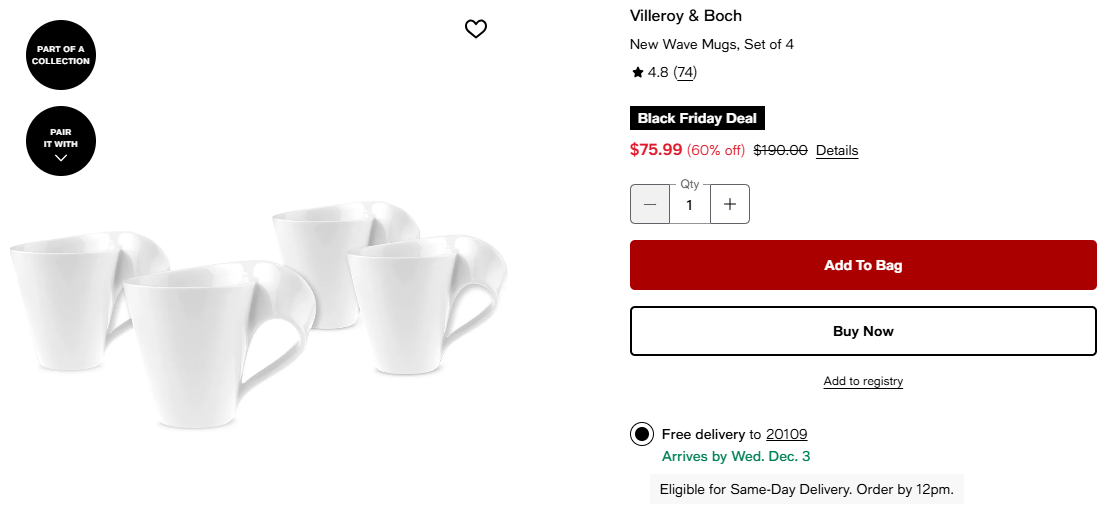
Task: Click the star rating icon
Action: click(638, 72)
